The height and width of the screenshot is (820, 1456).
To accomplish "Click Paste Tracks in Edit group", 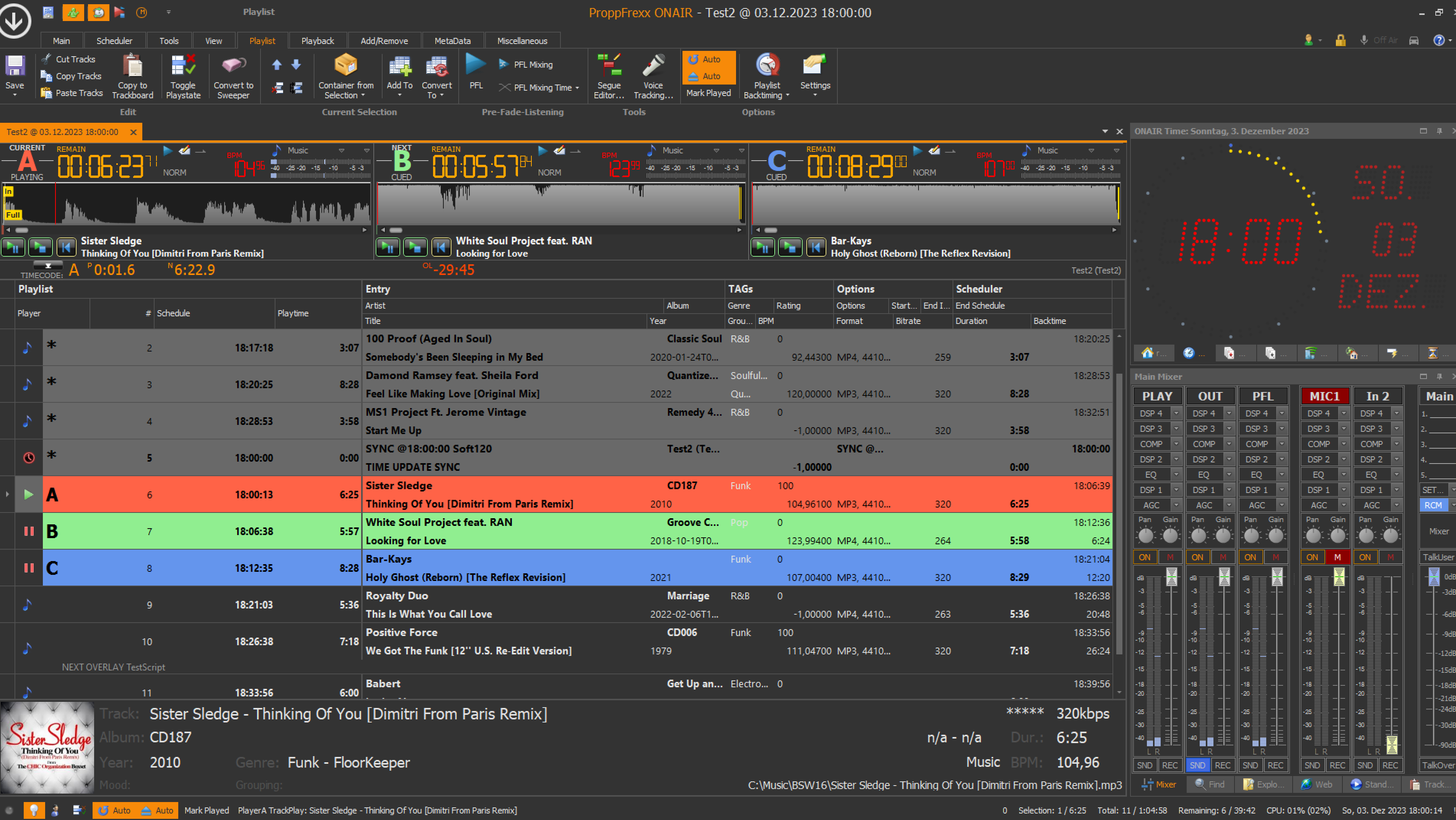I will pos(78,93).
